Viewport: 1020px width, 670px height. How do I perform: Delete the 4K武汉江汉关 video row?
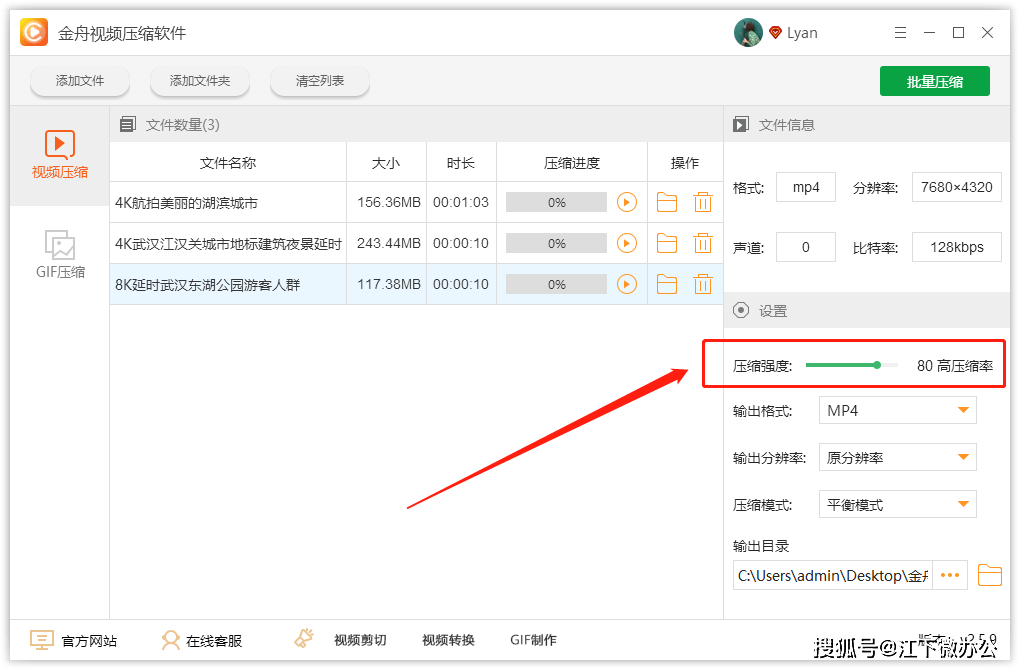[703, 243]
